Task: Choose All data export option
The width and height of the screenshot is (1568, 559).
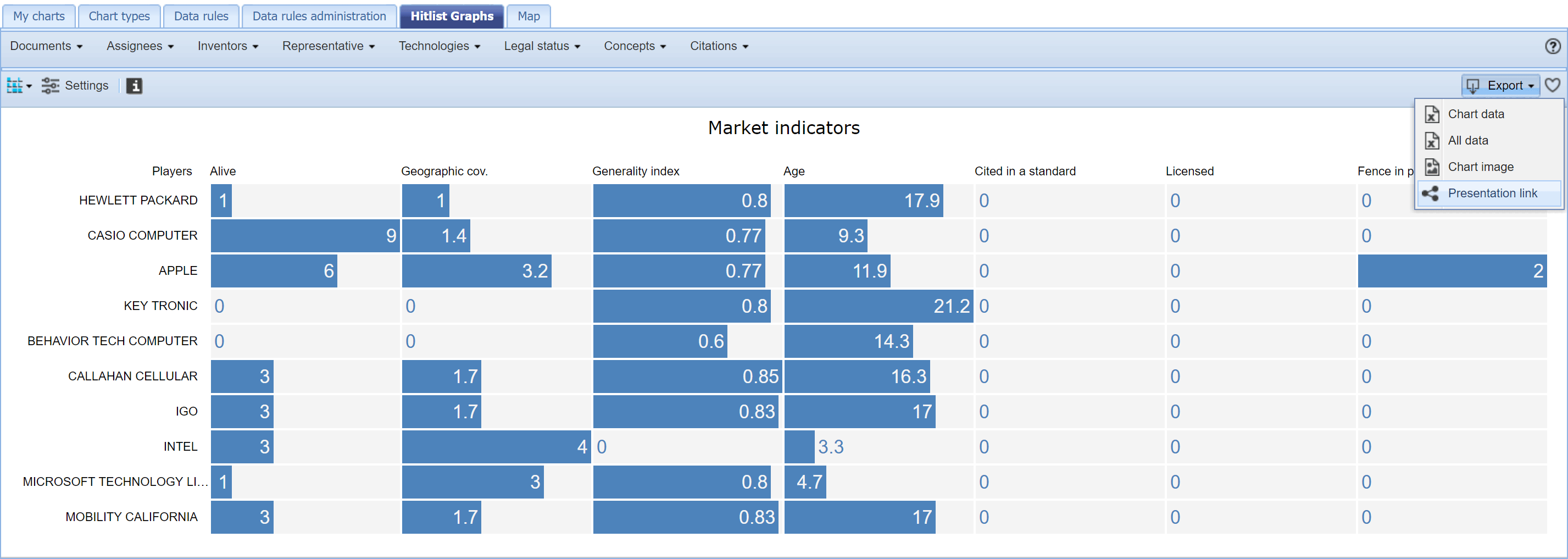Action: [1489, 141]
